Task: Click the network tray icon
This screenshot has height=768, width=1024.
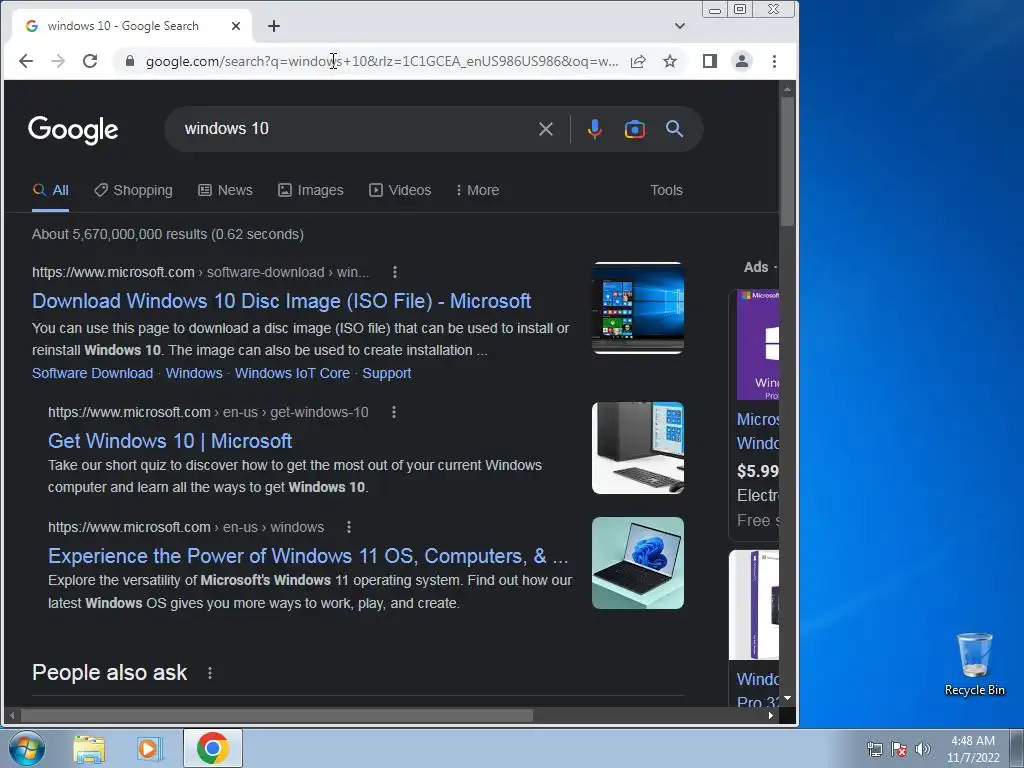Action: [x=874, y=749]
